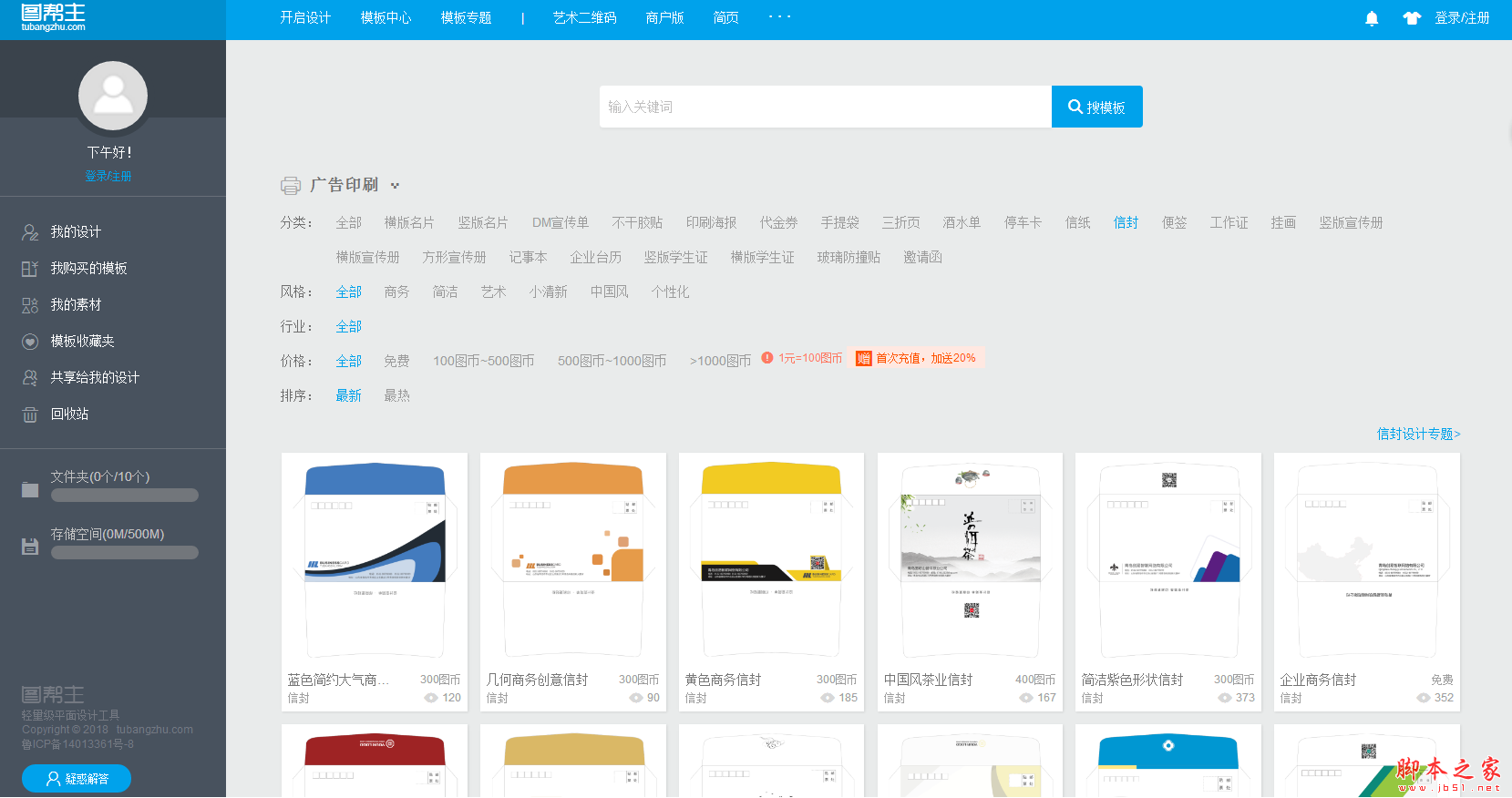Open the 开启设计 menu
The width and height of the screenshot is (1512, 798).
305,18
